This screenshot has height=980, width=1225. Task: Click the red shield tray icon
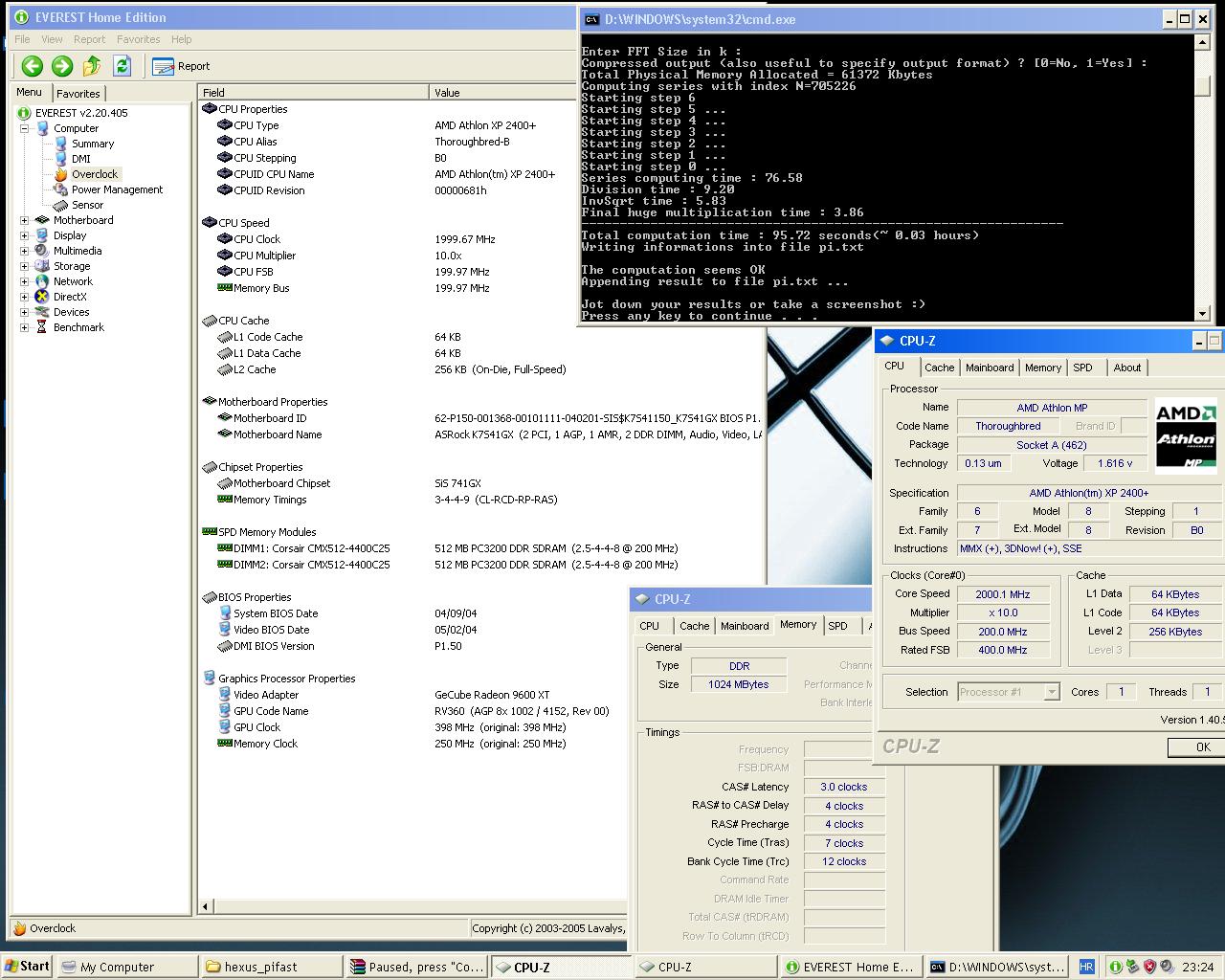(1150, 968)
